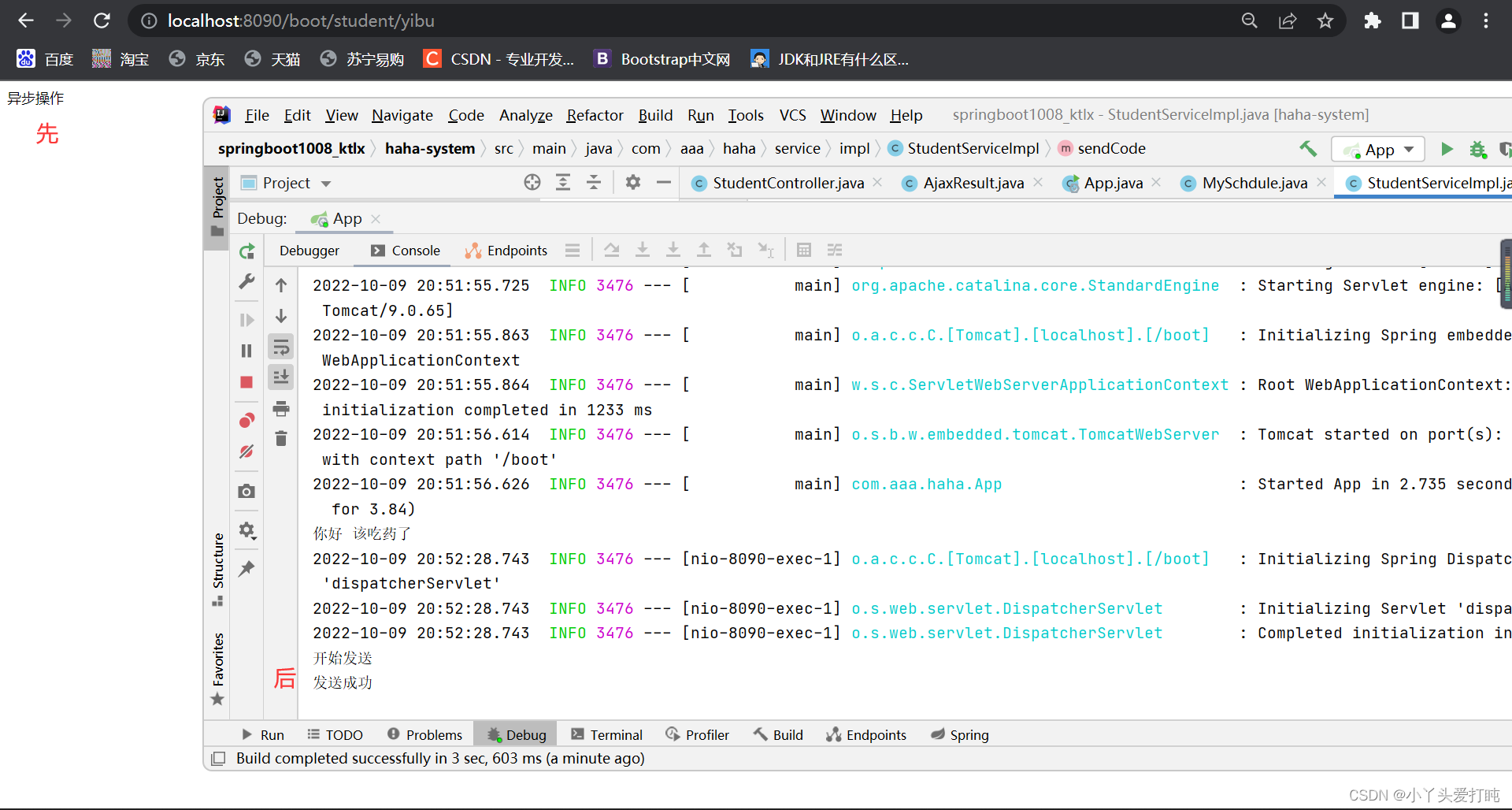Click the trash Clear All console icon
This screenshot has width=1512, height=810.
(281, 438)
